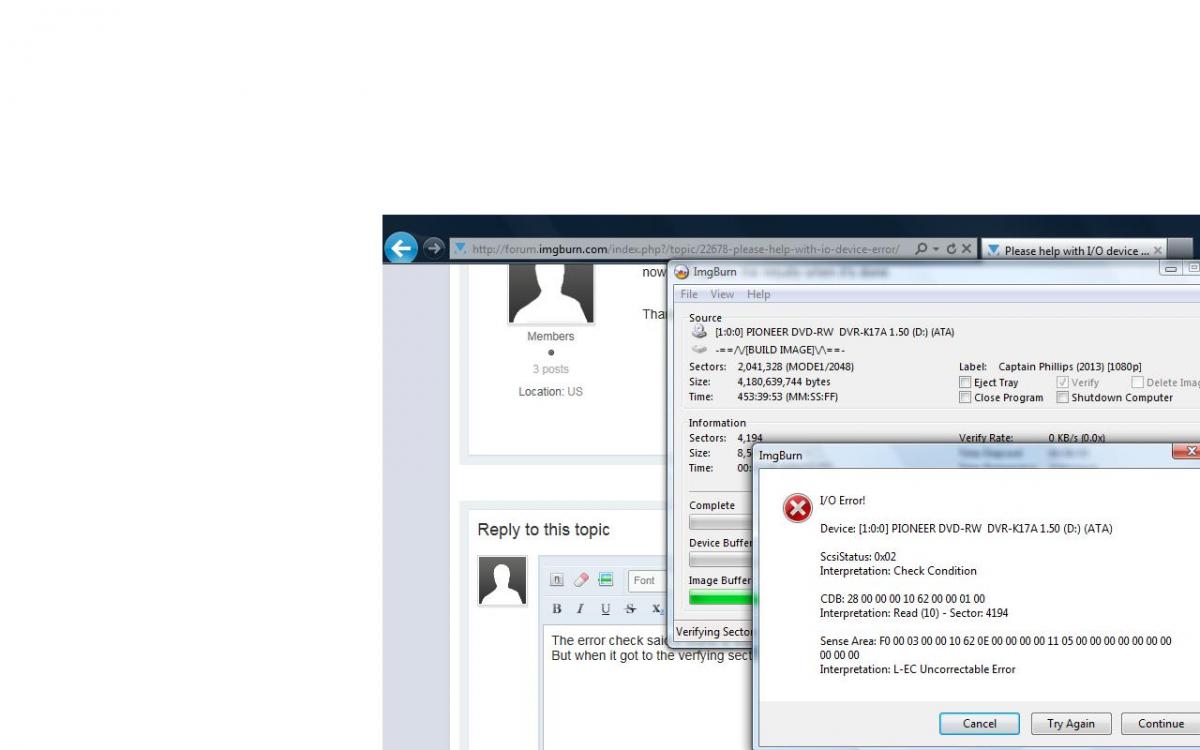Viewport: 1200px width, 750px height.
Task: Click the reply author avatar thumbnail
Action: [503, 581]
